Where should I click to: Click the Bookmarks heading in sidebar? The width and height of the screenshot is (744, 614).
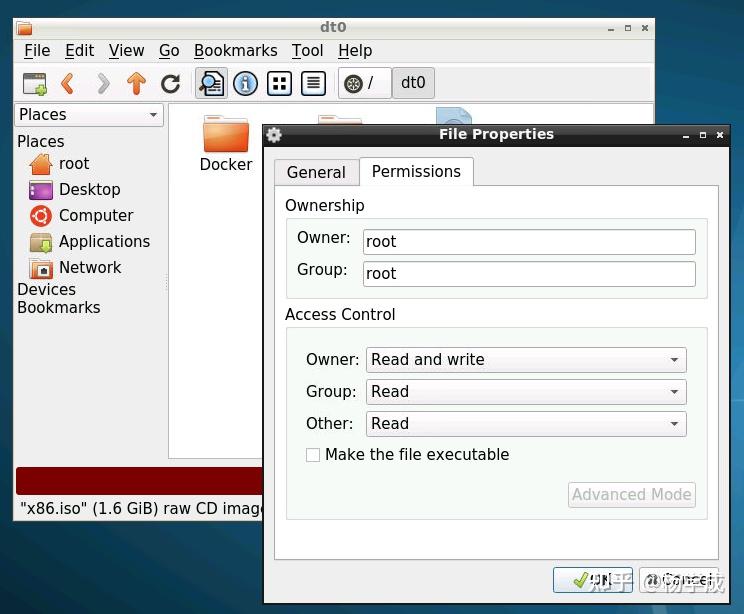tap(59, 307)
